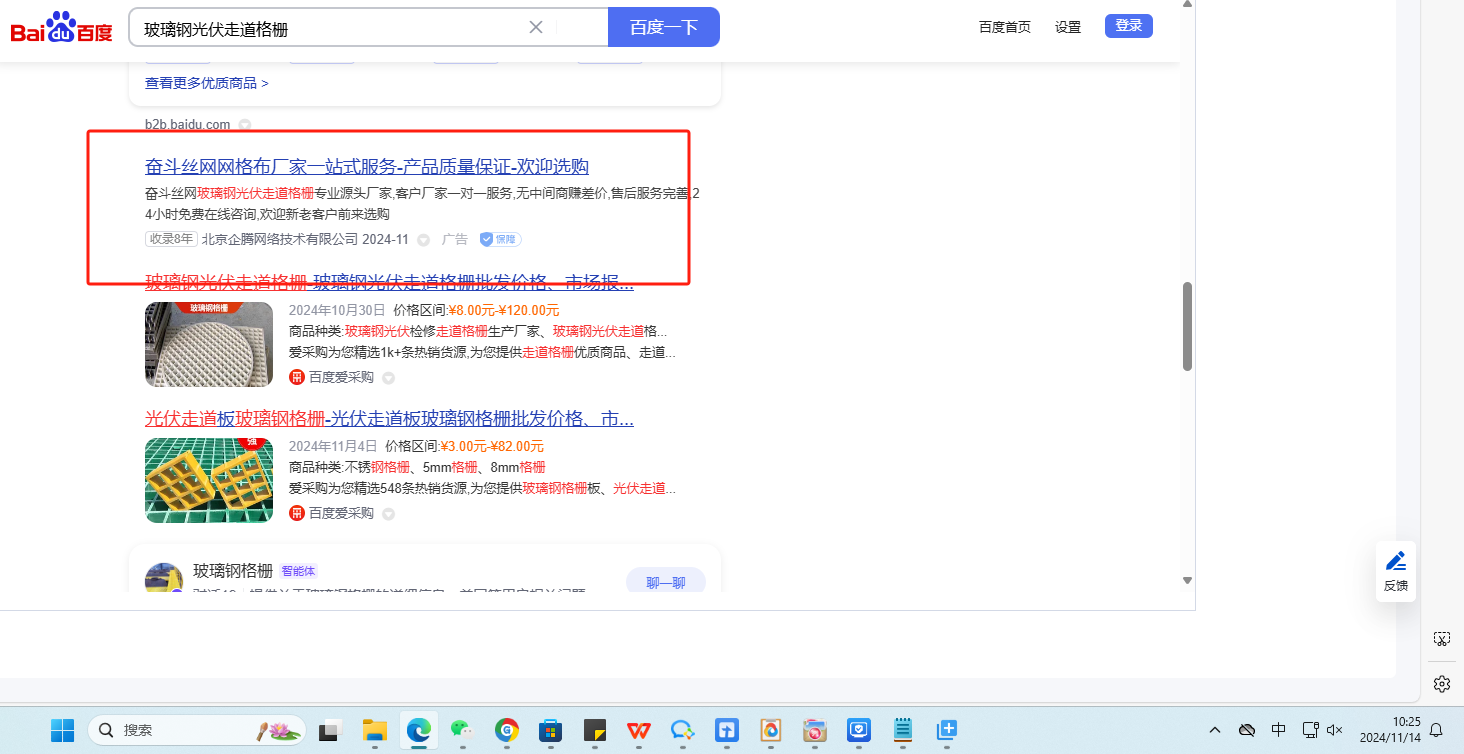The width and height of the screenshot is (1464, 754).
Task: Expand dropdown arrow beside 北京企腾网络技术有限公司 2024-11
Action: (x=423, y=240)
